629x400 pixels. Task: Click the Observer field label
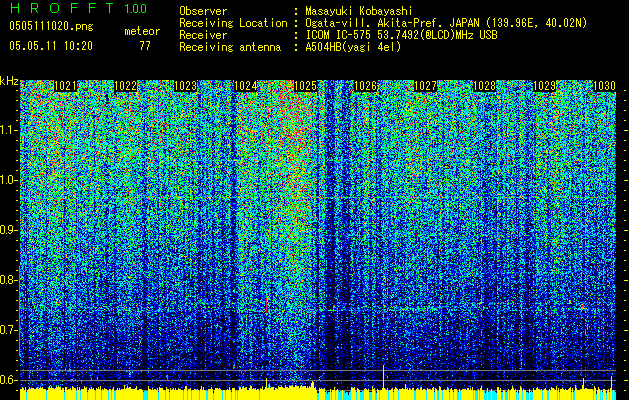pyautogui.click(x=203, y=11)
